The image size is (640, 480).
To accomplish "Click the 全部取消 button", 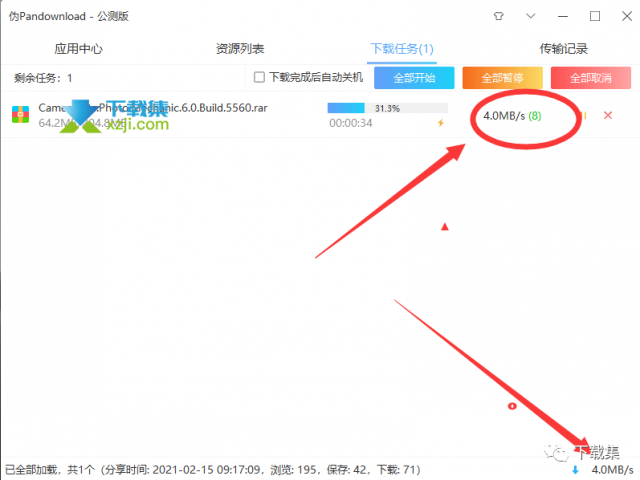I will click(x=591, y=78).
